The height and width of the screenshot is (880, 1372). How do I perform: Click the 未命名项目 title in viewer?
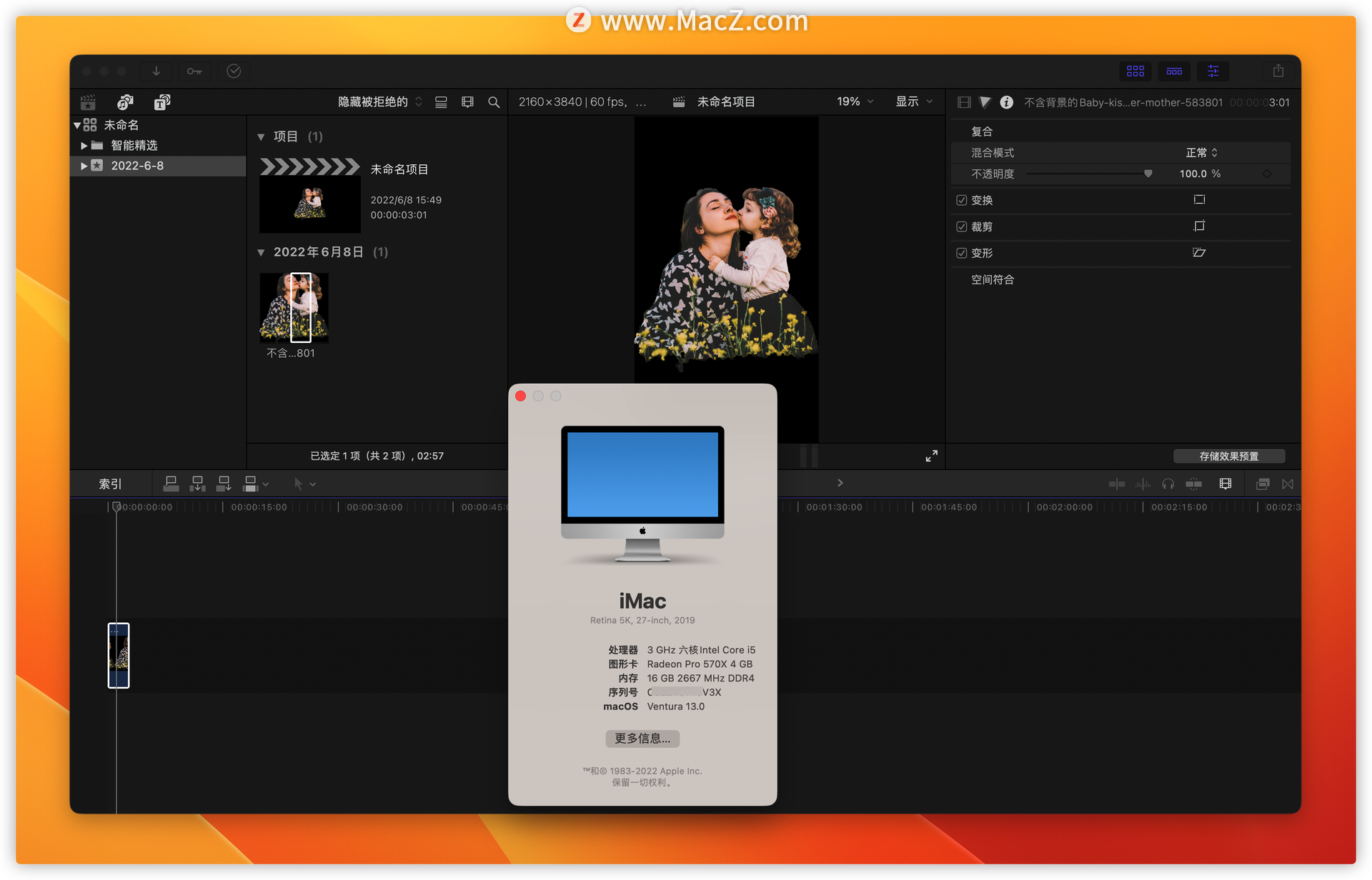pos(726,102)
